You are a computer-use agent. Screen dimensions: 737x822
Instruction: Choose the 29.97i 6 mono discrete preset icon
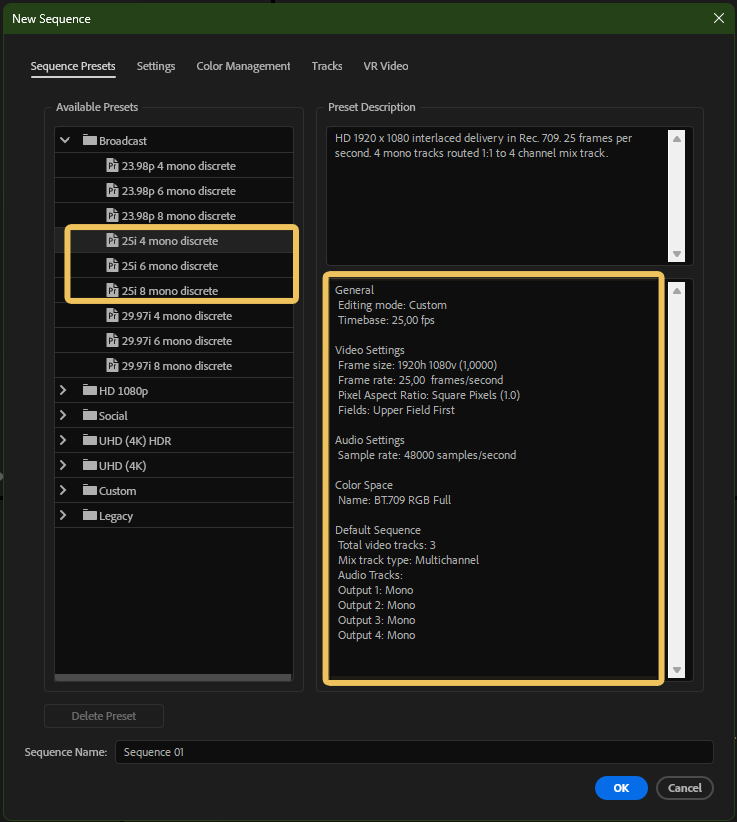[x=112, y=341]
